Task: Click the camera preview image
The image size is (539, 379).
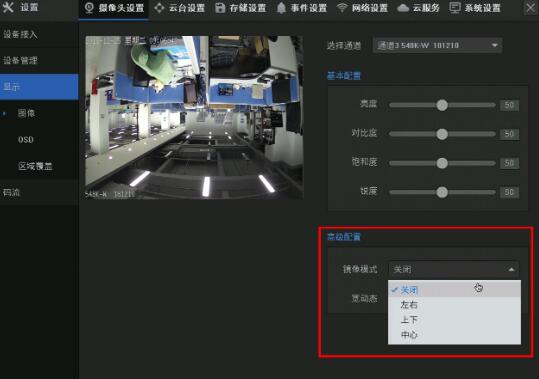Action: point(194,117)
